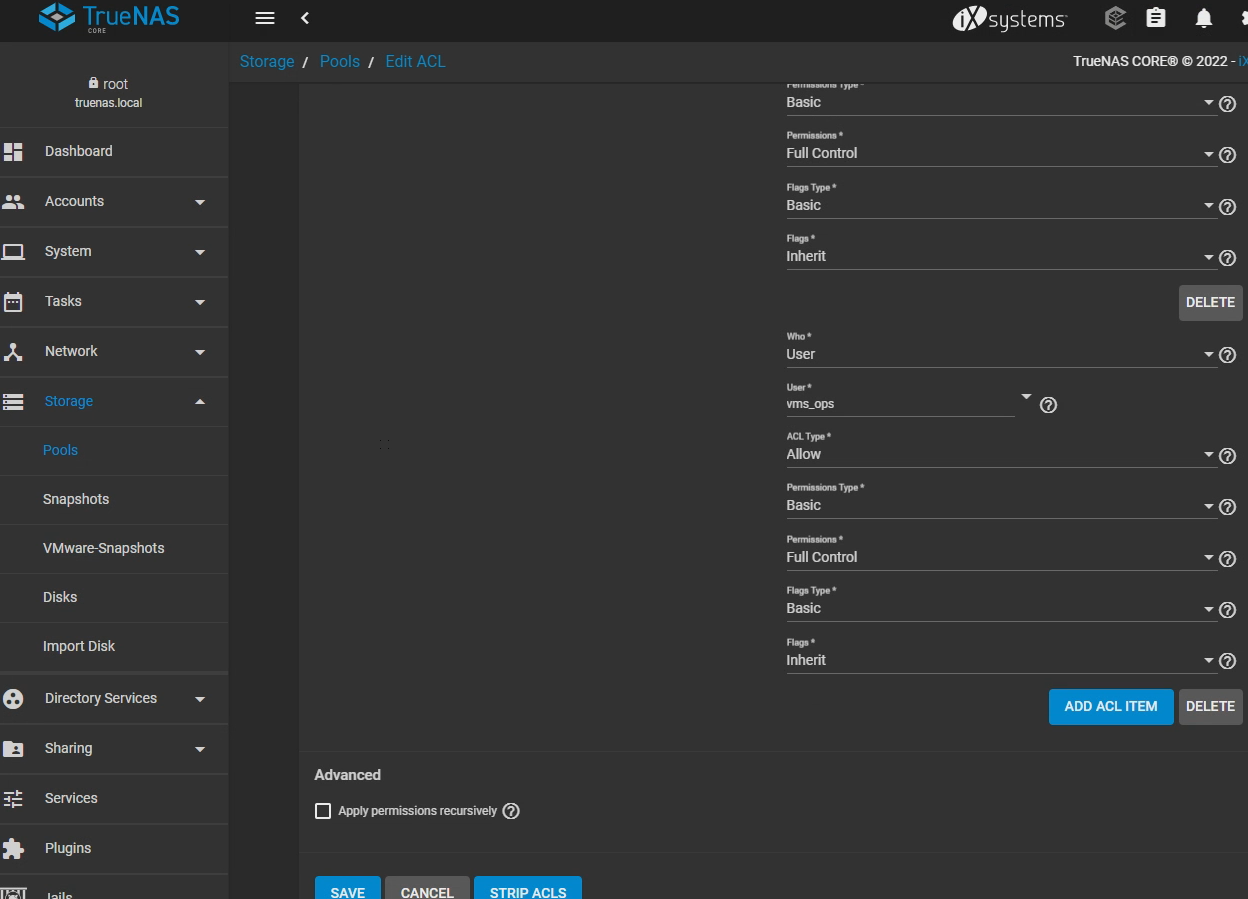Show help for Apply permissions recursively
This screenshot has width=1248, height=899.
tap(511, 811)
